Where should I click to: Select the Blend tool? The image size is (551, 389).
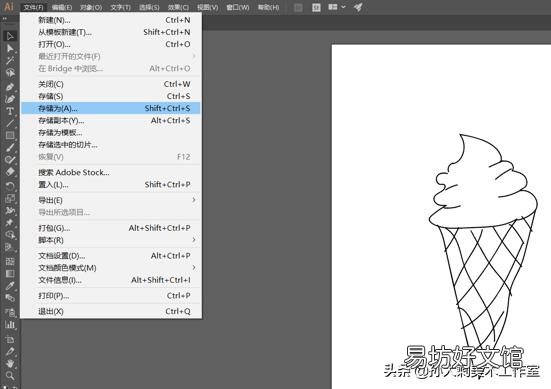coord(10,298)
